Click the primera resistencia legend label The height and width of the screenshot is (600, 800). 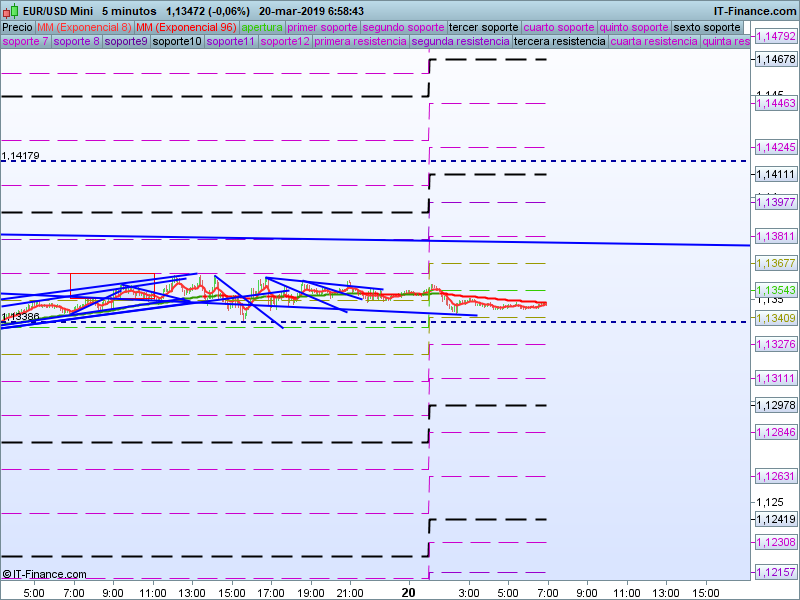(360, 42)
